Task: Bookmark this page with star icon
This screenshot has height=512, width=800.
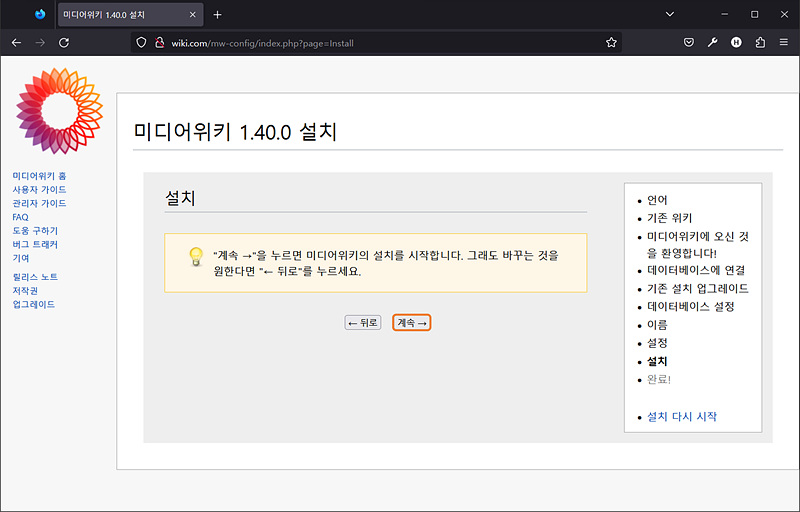Action: (611, 43)
